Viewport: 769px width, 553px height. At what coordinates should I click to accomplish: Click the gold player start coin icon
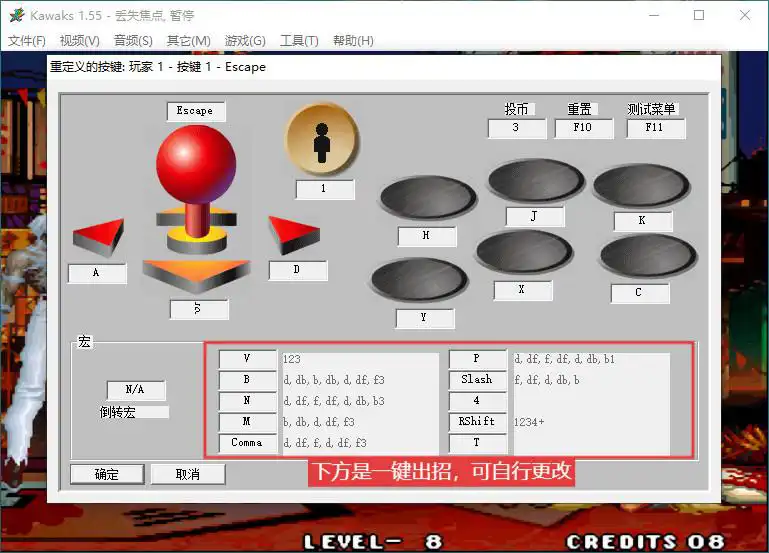(x=322, y=139)
